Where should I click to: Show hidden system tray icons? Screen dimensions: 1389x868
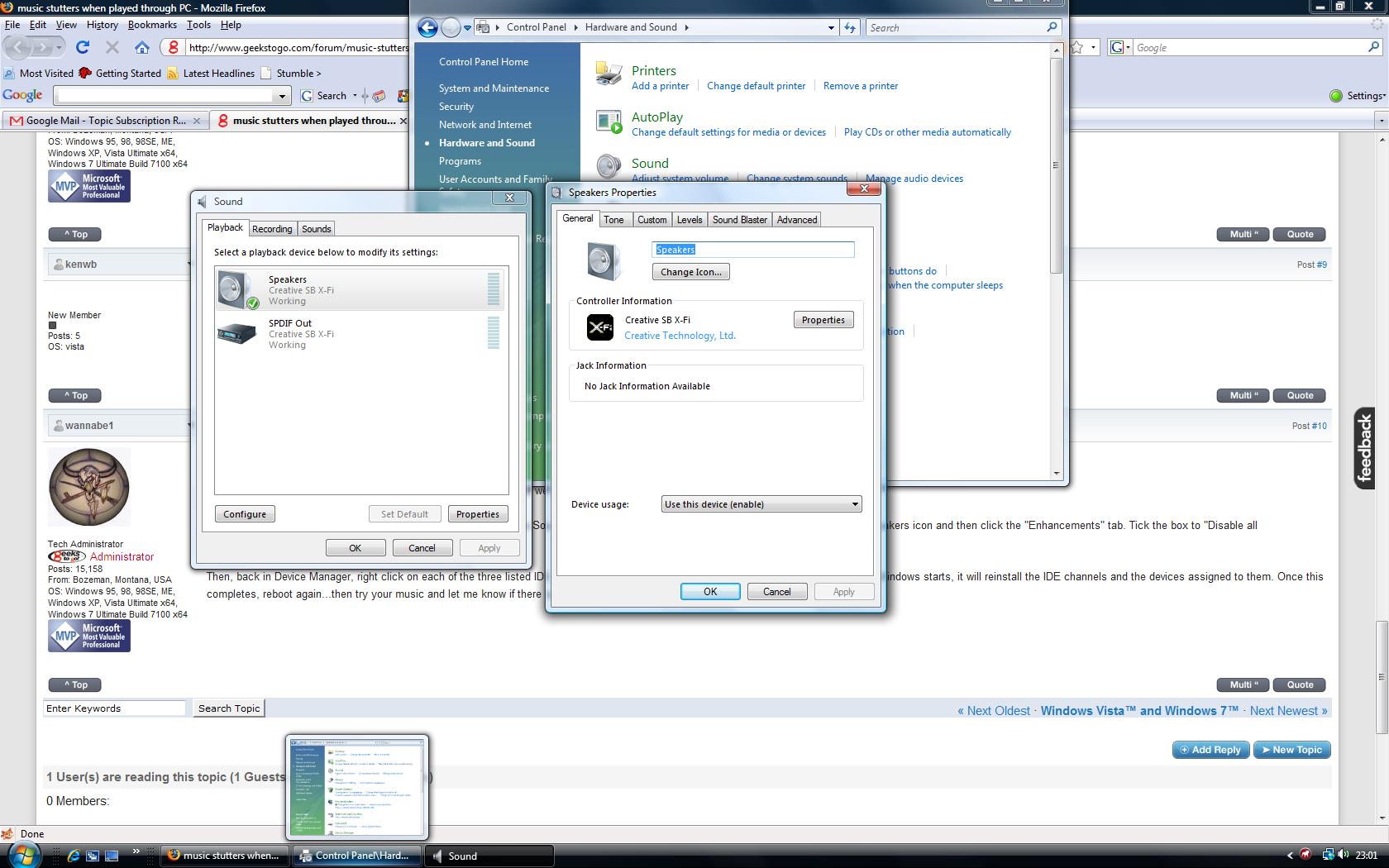1290,856
